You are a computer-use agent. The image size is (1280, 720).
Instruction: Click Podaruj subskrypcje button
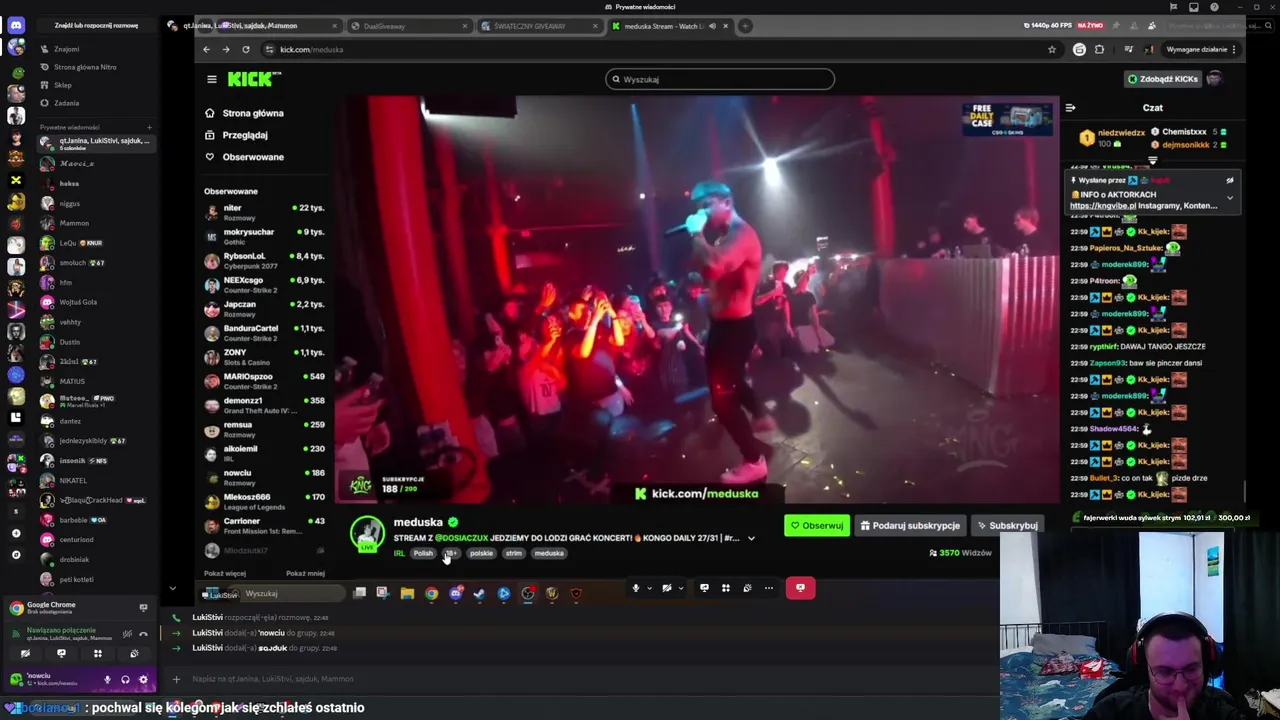pos(910,525)
